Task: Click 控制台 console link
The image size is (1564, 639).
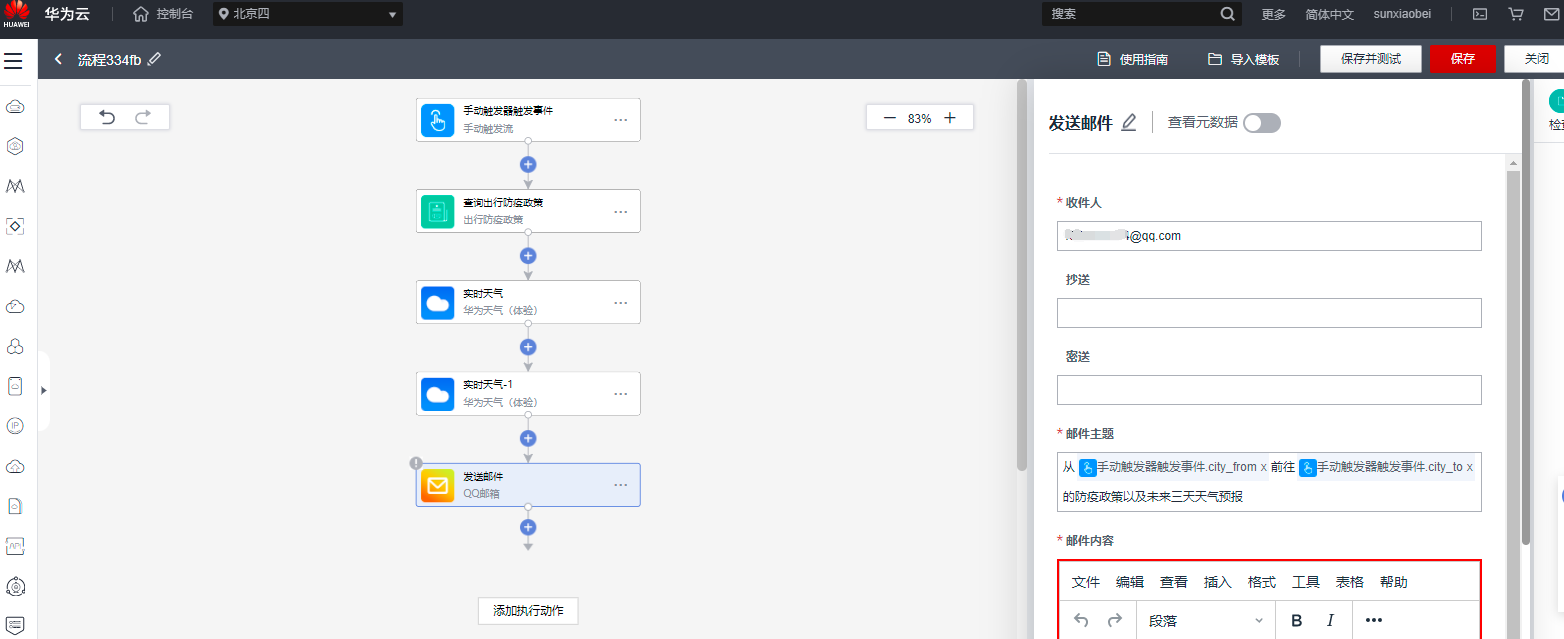Action: [175, 14]
